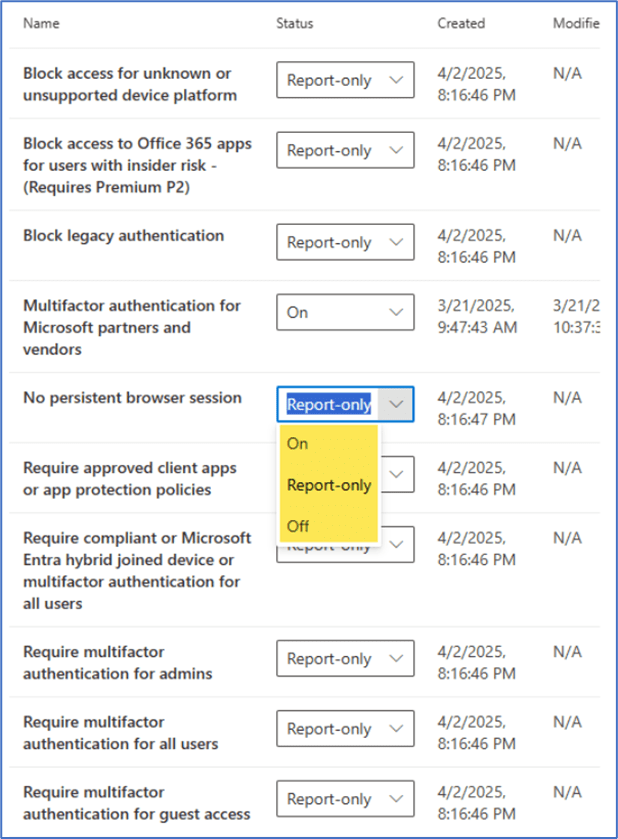Sort policies by the Name column header
Screen dimensions: 618x839
pos(41,23)
